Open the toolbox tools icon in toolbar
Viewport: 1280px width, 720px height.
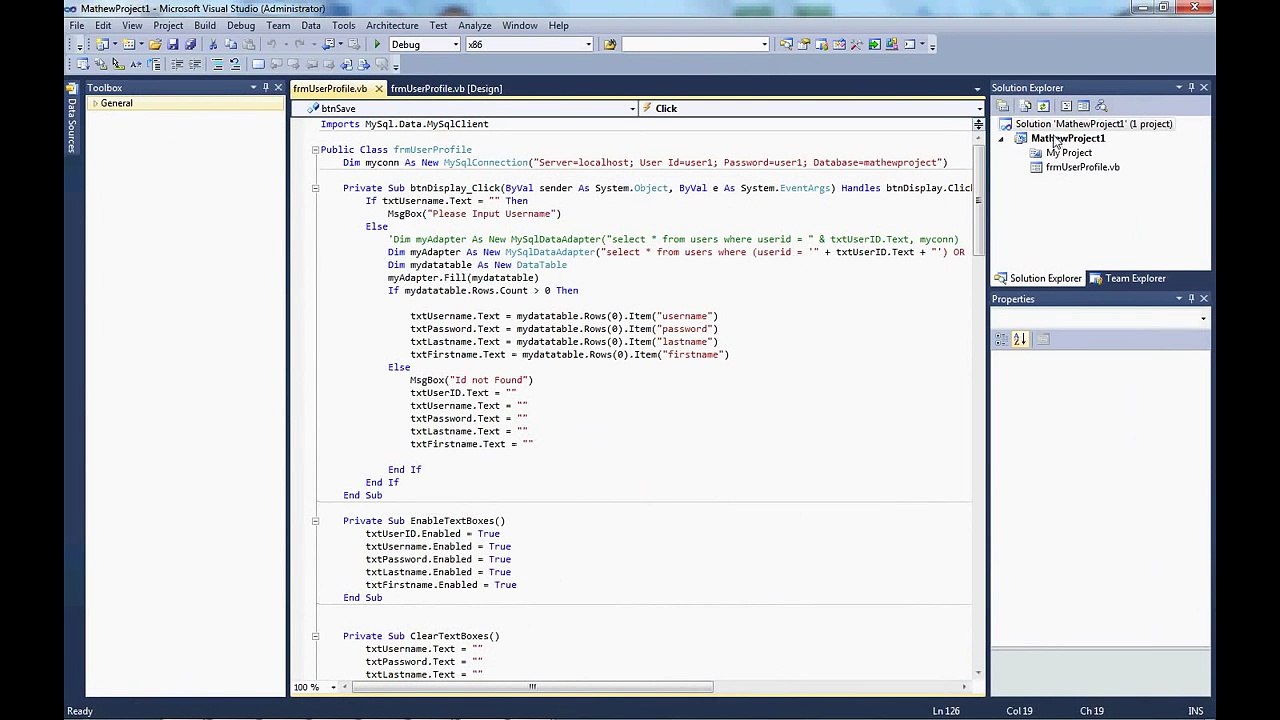coord(857,44)
